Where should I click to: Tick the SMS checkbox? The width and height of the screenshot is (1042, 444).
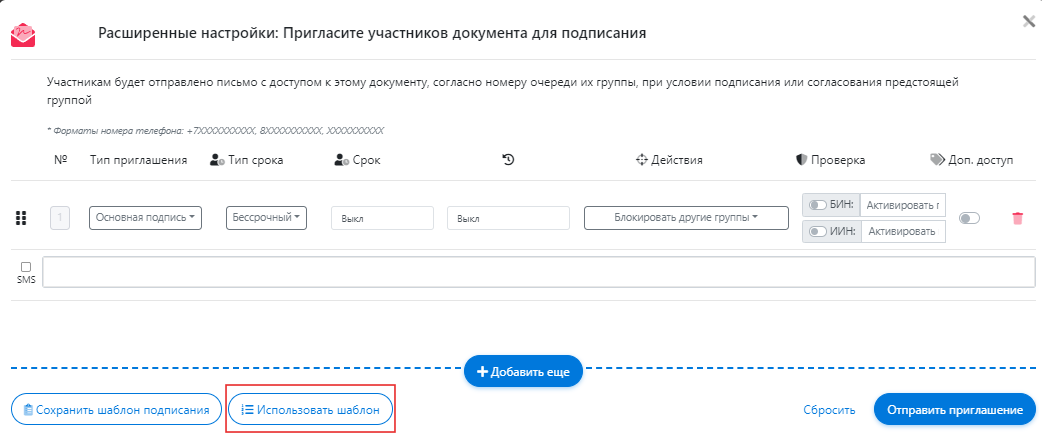26,267
